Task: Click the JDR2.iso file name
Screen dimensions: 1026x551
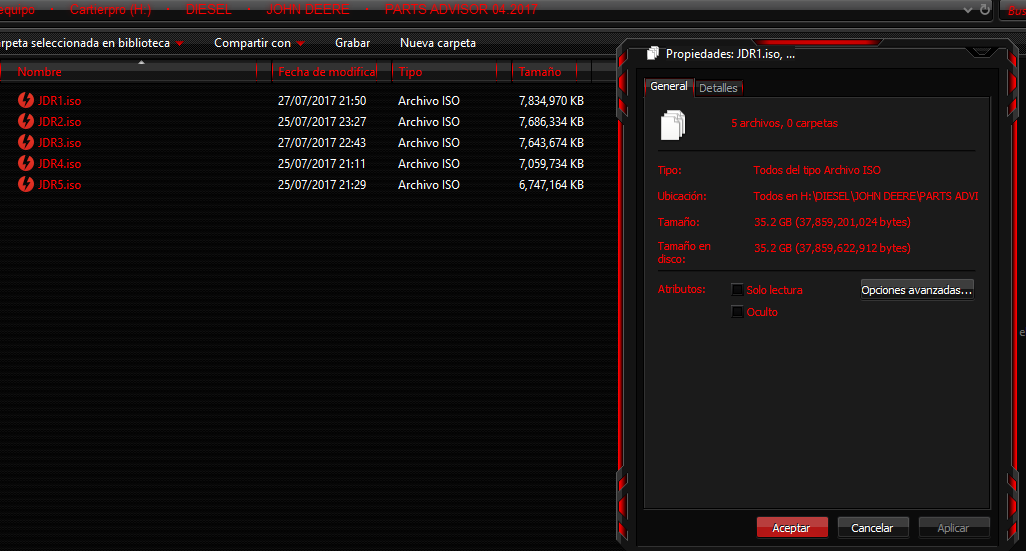Action: pyautogui.click(x=60, y=122)
